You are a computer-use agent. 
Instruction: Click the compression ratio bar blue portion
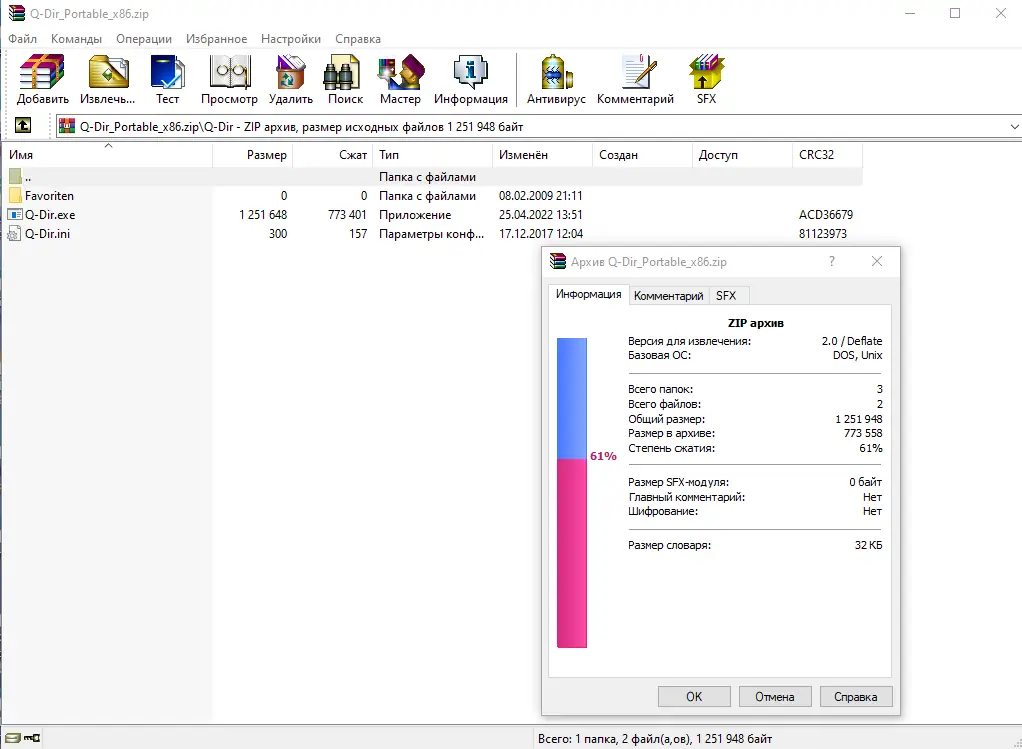572,398
